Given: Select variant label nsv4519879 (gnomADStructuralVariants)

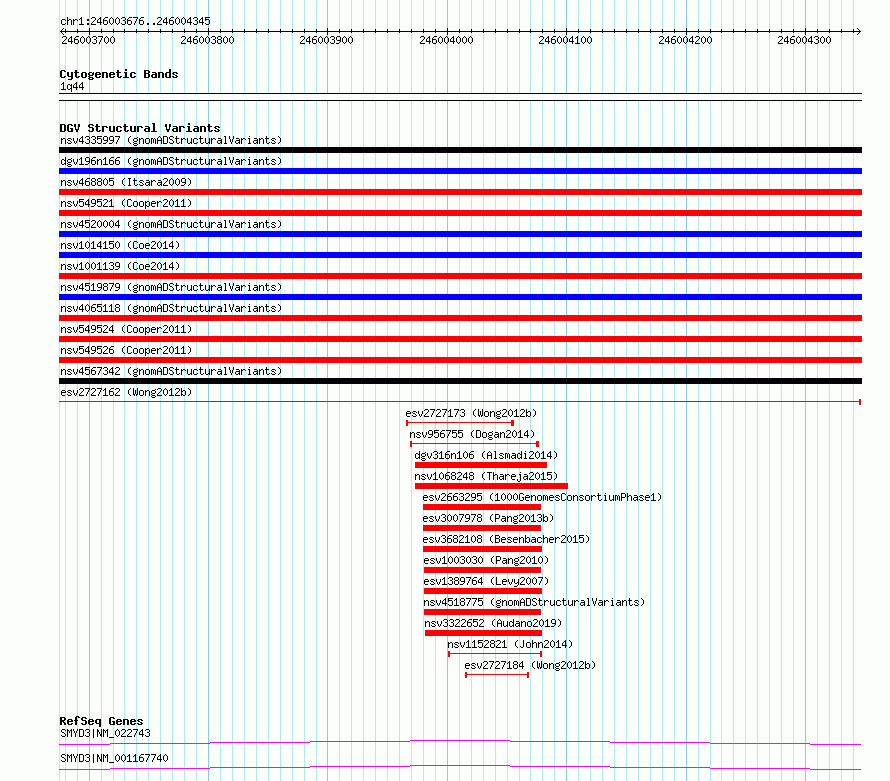Looking at the screenshot, I should [171, 287].
